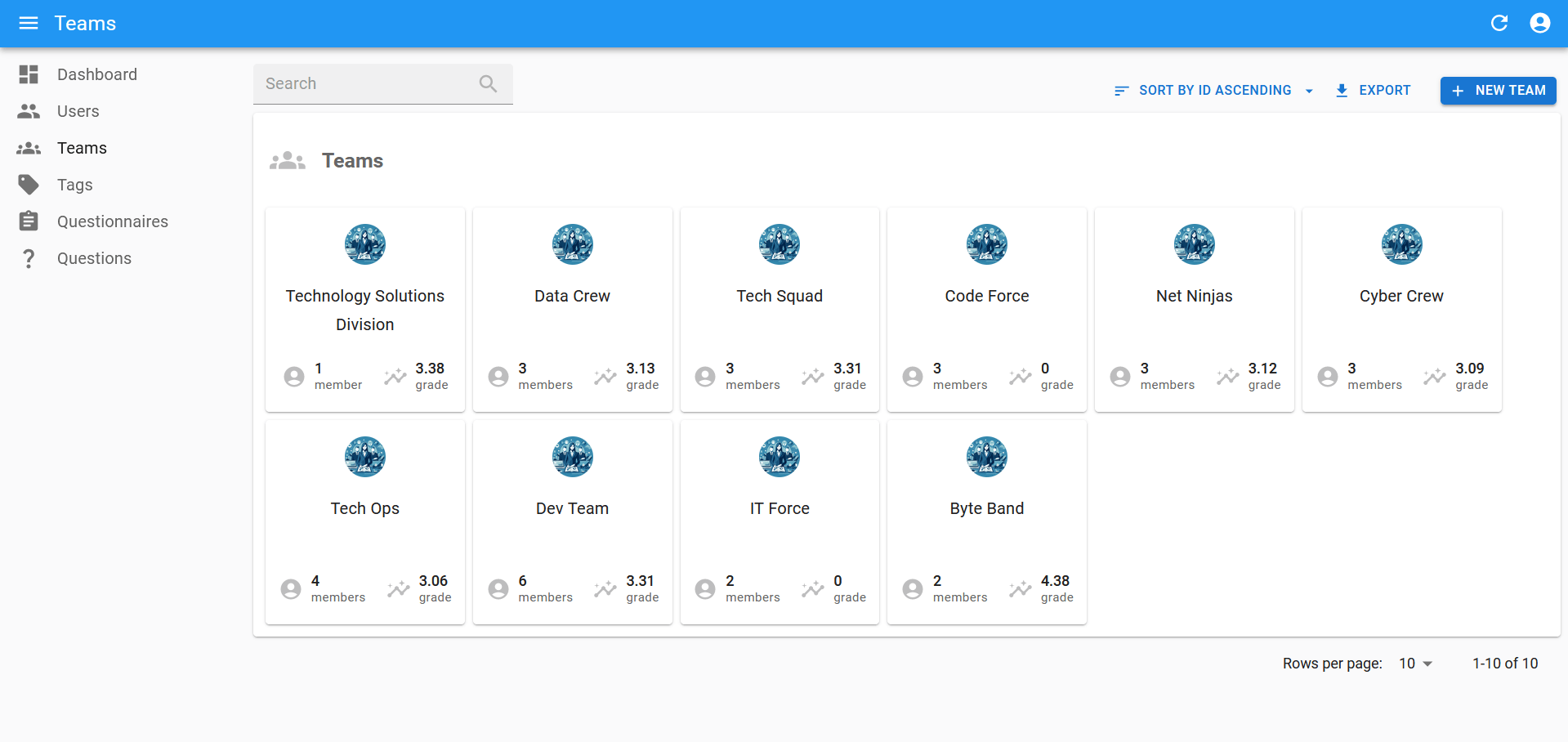The image size is (1568, 742).
Task: Open the Users menu item
Action: 78,111
